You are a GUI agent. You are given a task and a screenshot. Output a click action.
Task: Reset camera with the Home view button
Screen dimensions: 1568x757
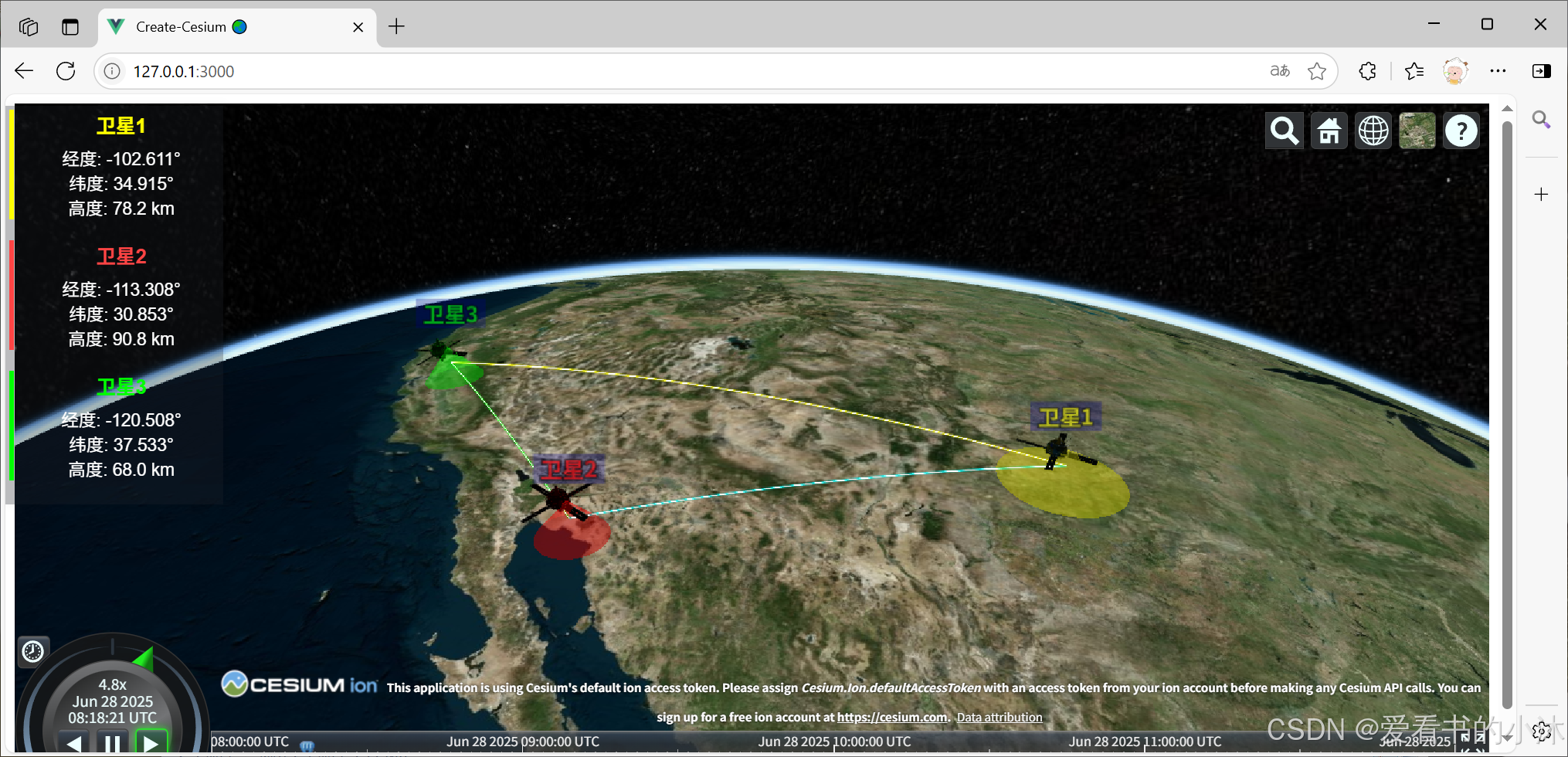pyautogui.click(x=1329, y=131)
